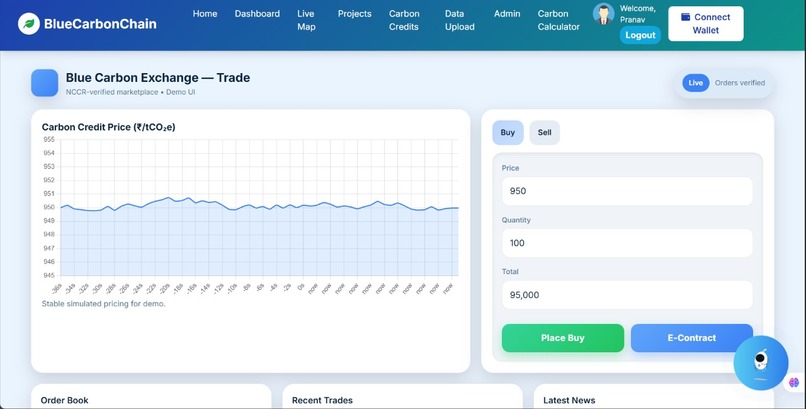
Task: Click the Live status badge
Action: (x=695, y=83)
